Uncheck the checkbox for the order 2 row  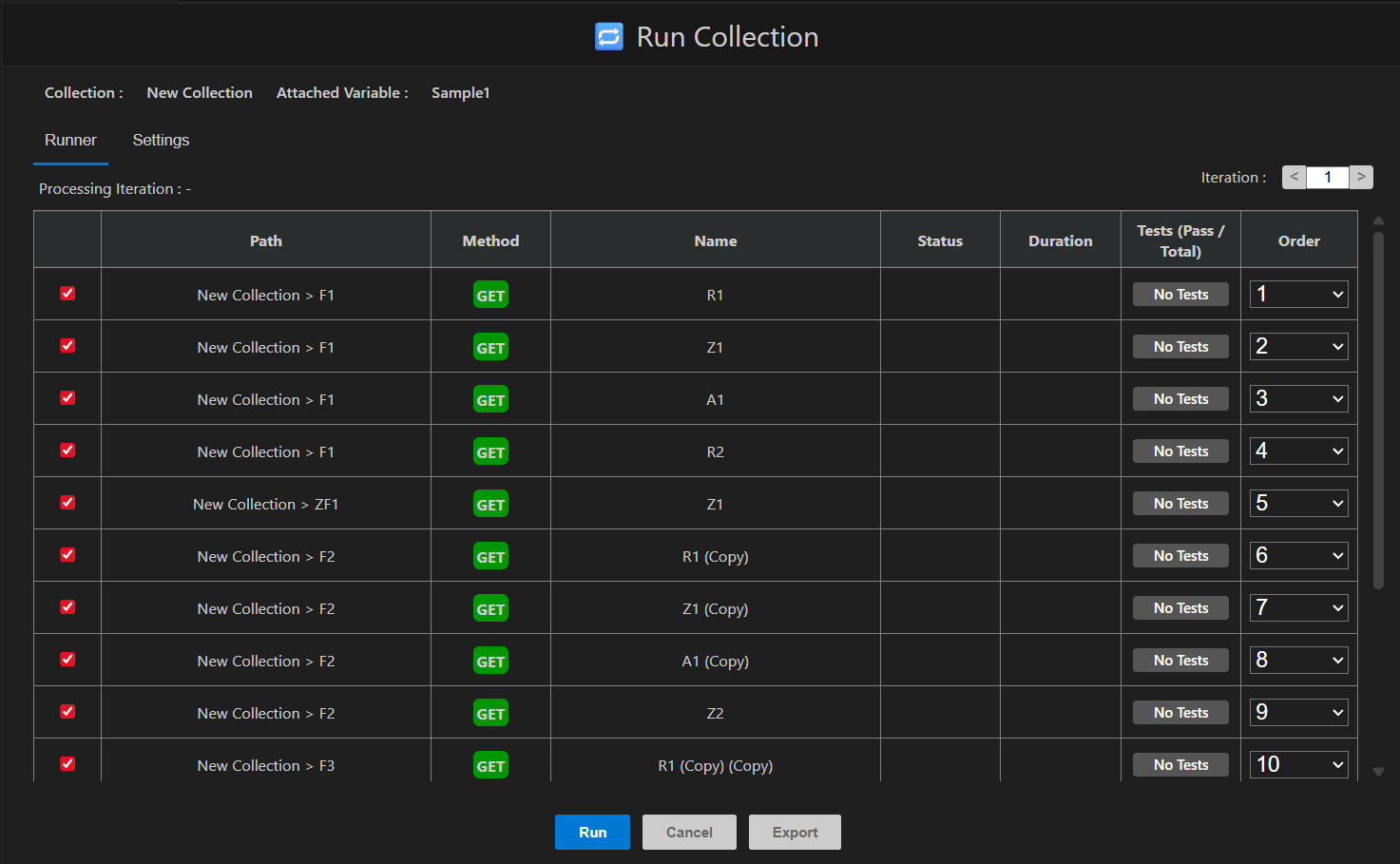[x=67, y=346]
